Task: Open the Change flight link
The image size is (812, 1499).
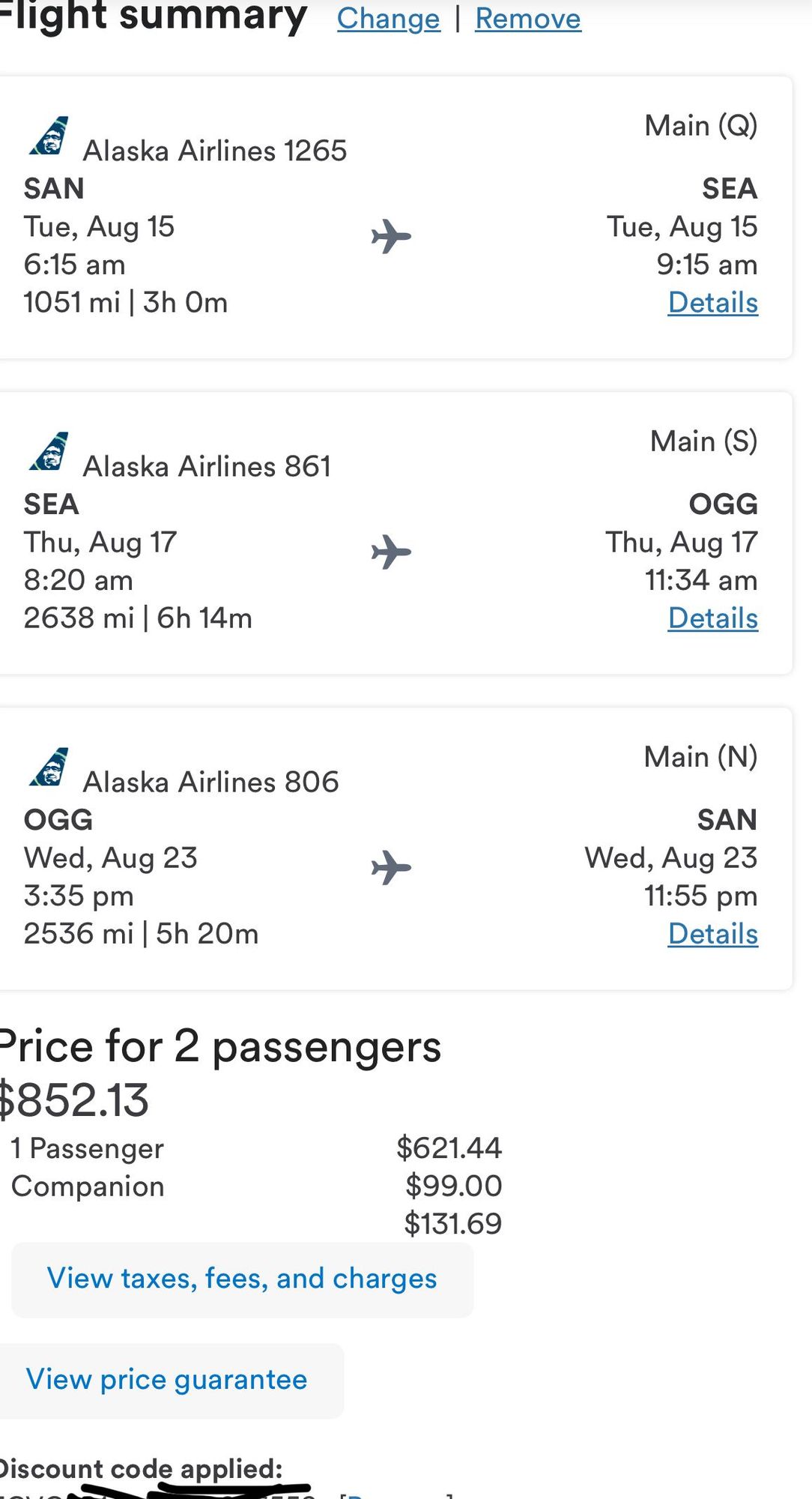Action: 389,19
